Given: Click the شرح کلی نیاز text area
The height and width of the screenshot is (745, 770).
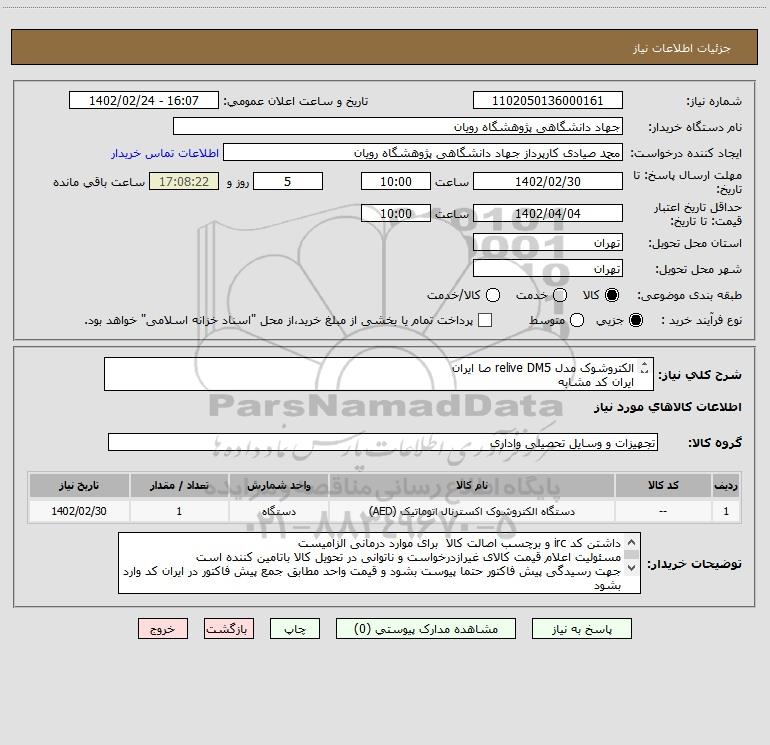Looking at the screenshot, I should 379,375.
